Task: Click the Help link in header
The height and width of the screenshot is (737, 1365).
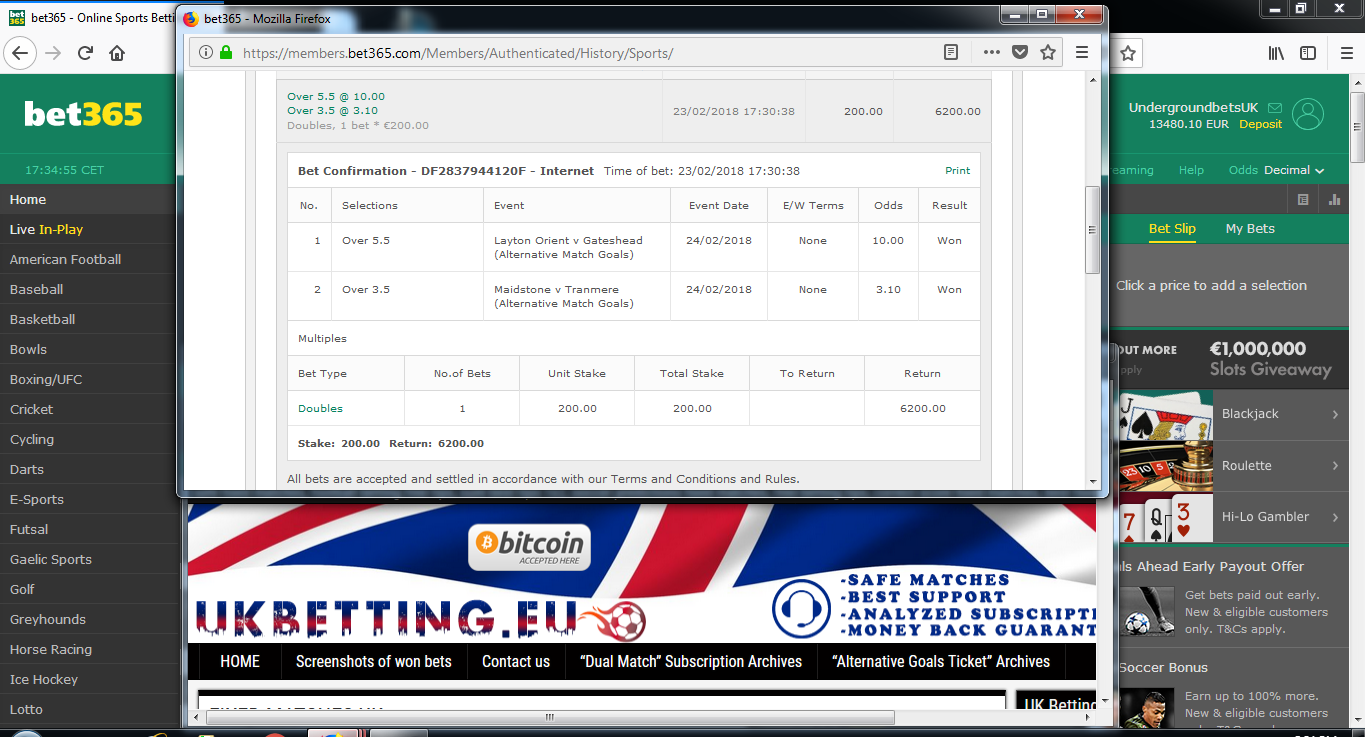Action: pos(1191,170)
